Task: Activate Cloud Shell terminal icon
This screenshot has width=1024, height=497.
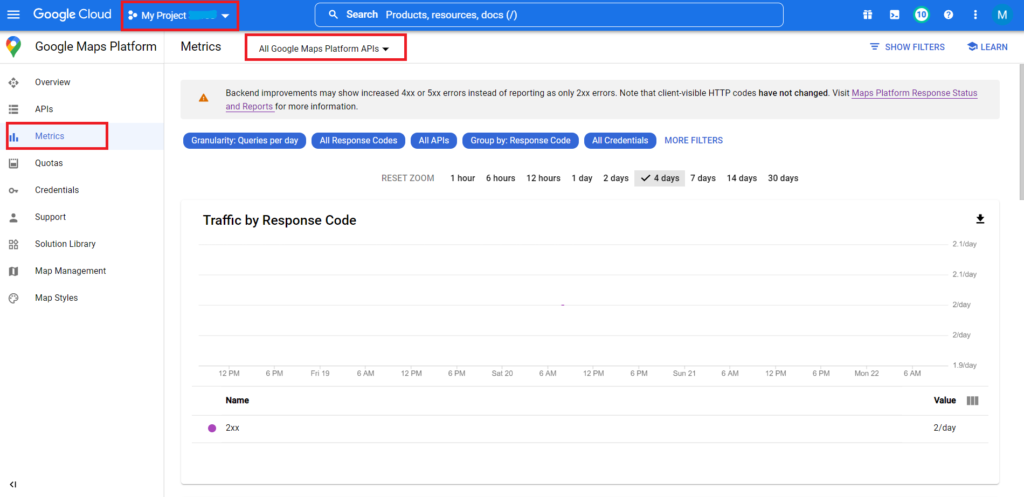Action: point(895,14)
